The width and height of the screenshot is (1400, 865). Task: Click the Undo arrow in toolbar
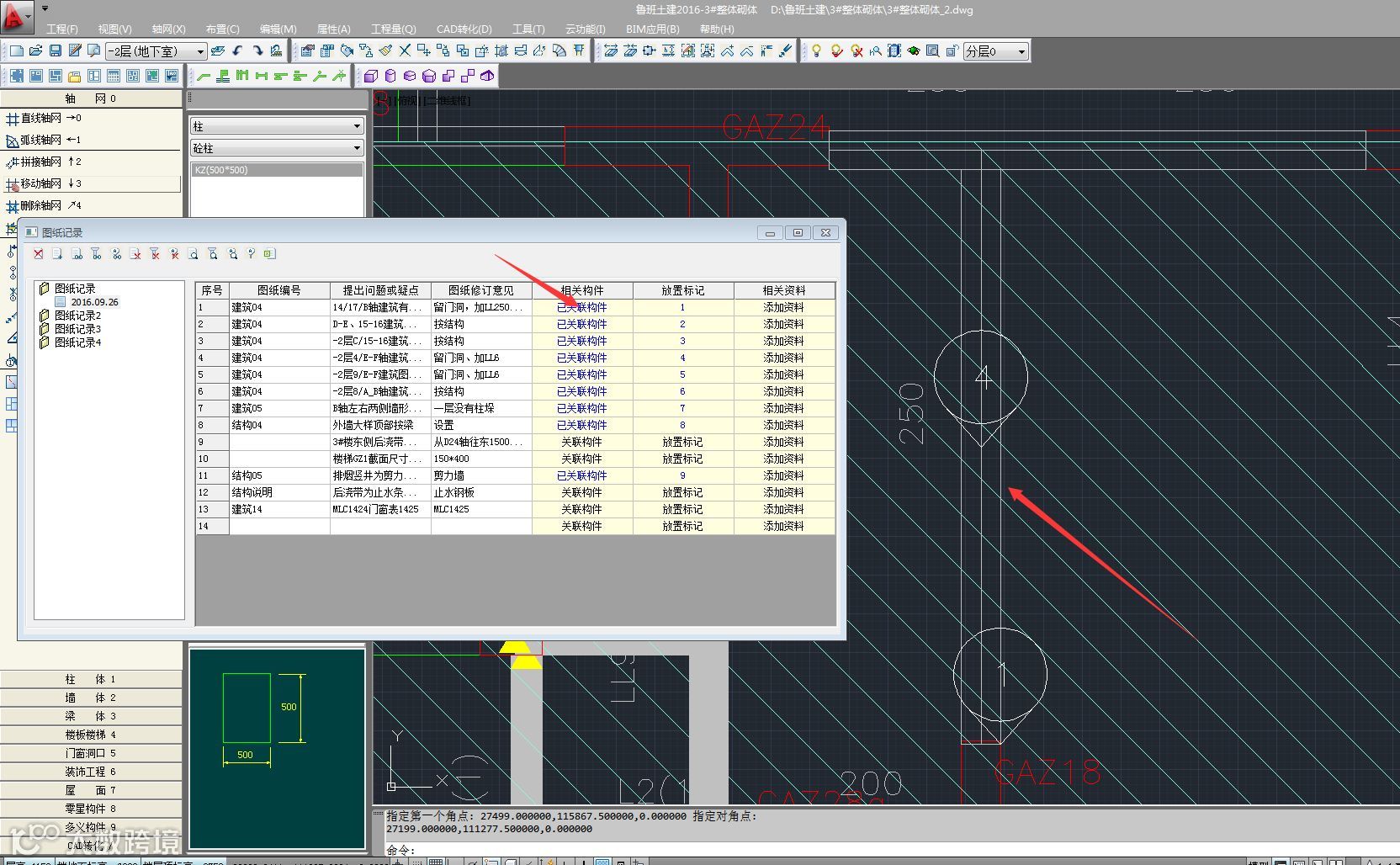[238, 51]
